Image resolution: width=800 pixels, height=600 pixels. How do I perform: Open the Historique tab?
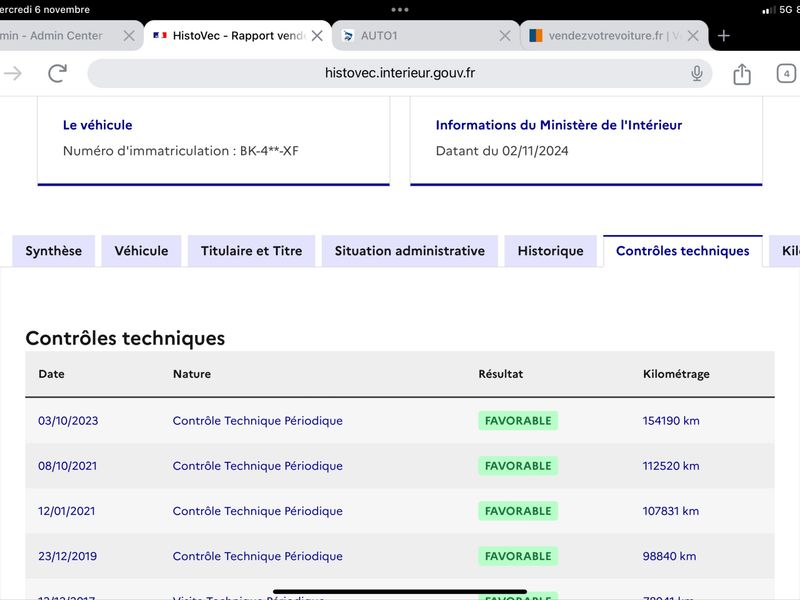(x=551, y=251)
